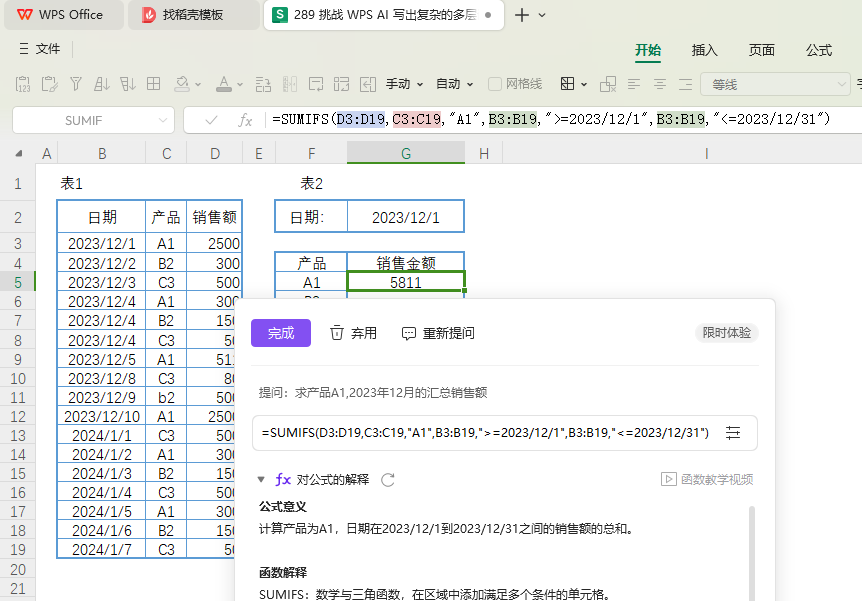Viewport: 862px width, 601px height.
Task: Select row 5 header
Action: point(18,282)
